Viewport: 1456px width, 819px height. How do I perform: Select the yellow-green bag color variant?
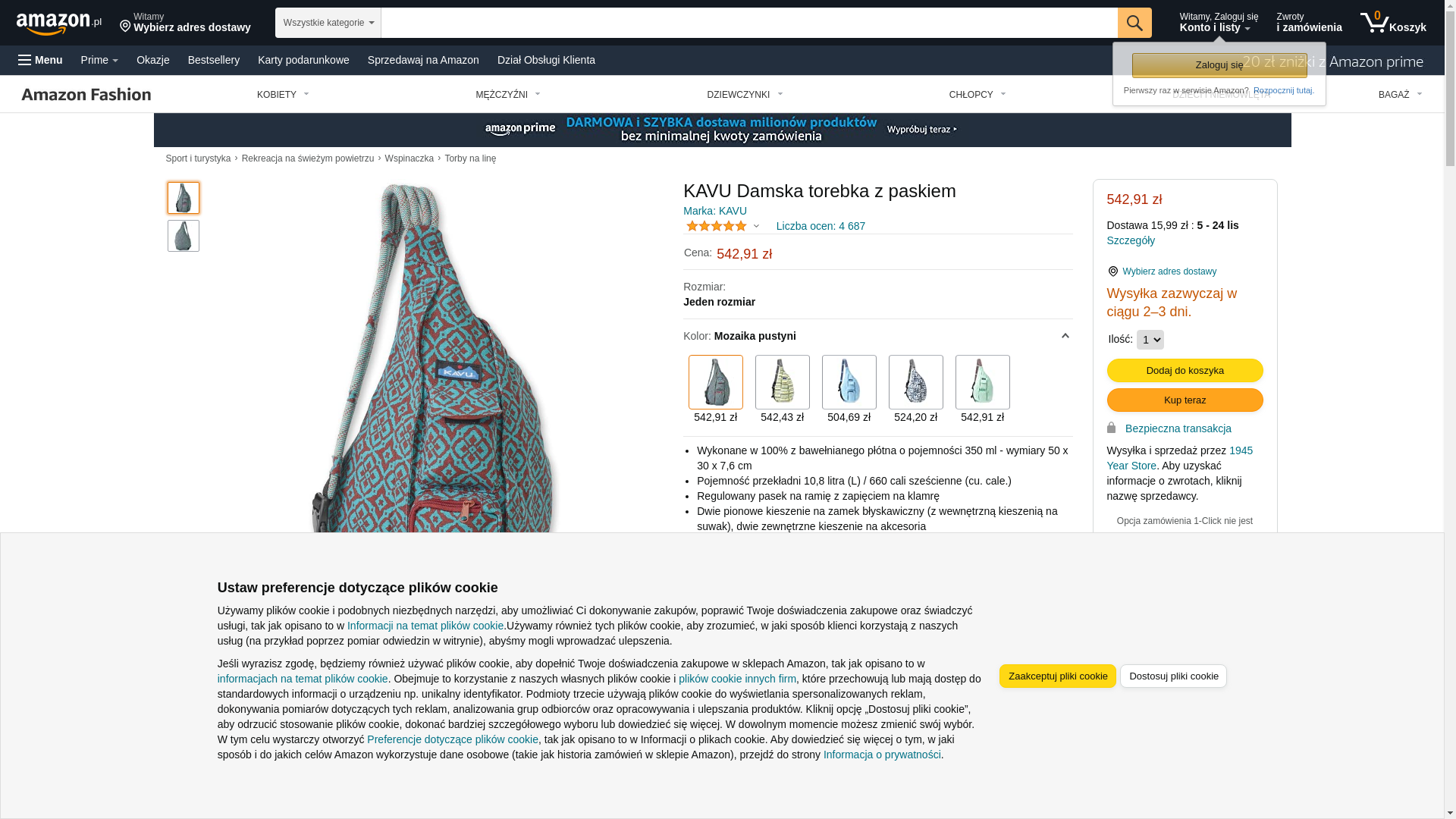(783, 382)
